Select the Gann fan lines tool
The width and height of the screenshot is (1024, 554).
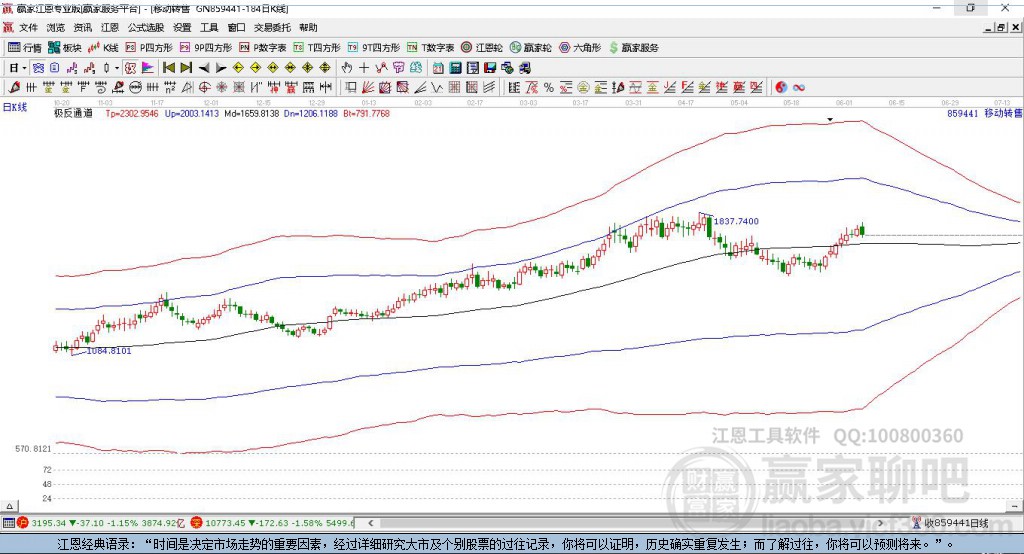point(368,87)
